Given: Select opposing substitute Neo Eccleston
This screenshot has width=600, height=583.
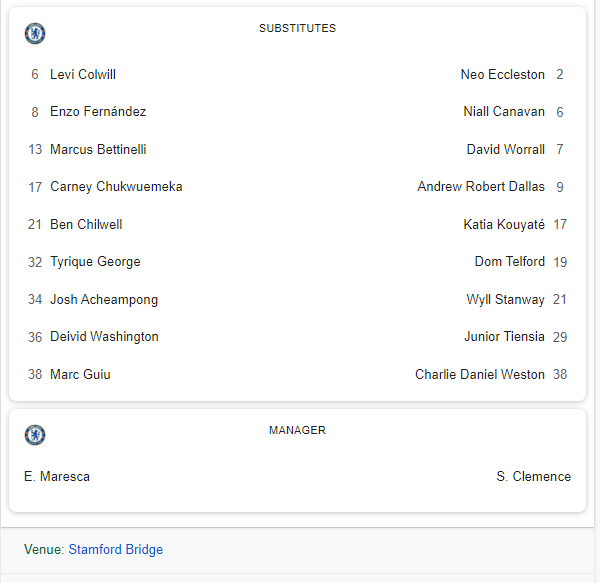Looking at the screenshot, I should click(x=502, y=75).
